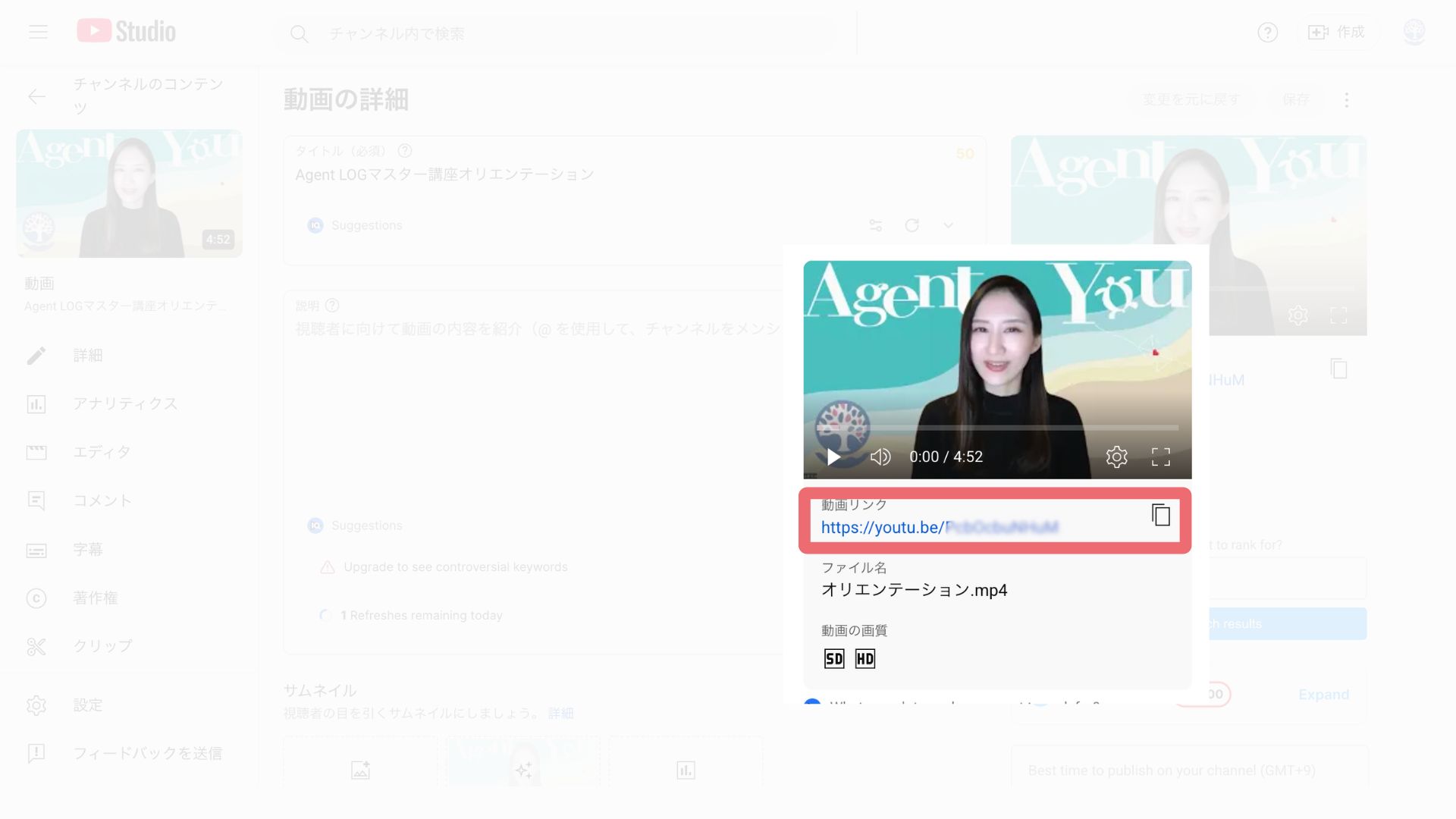Click the title Suggestions label

click(x=367, y=225)
